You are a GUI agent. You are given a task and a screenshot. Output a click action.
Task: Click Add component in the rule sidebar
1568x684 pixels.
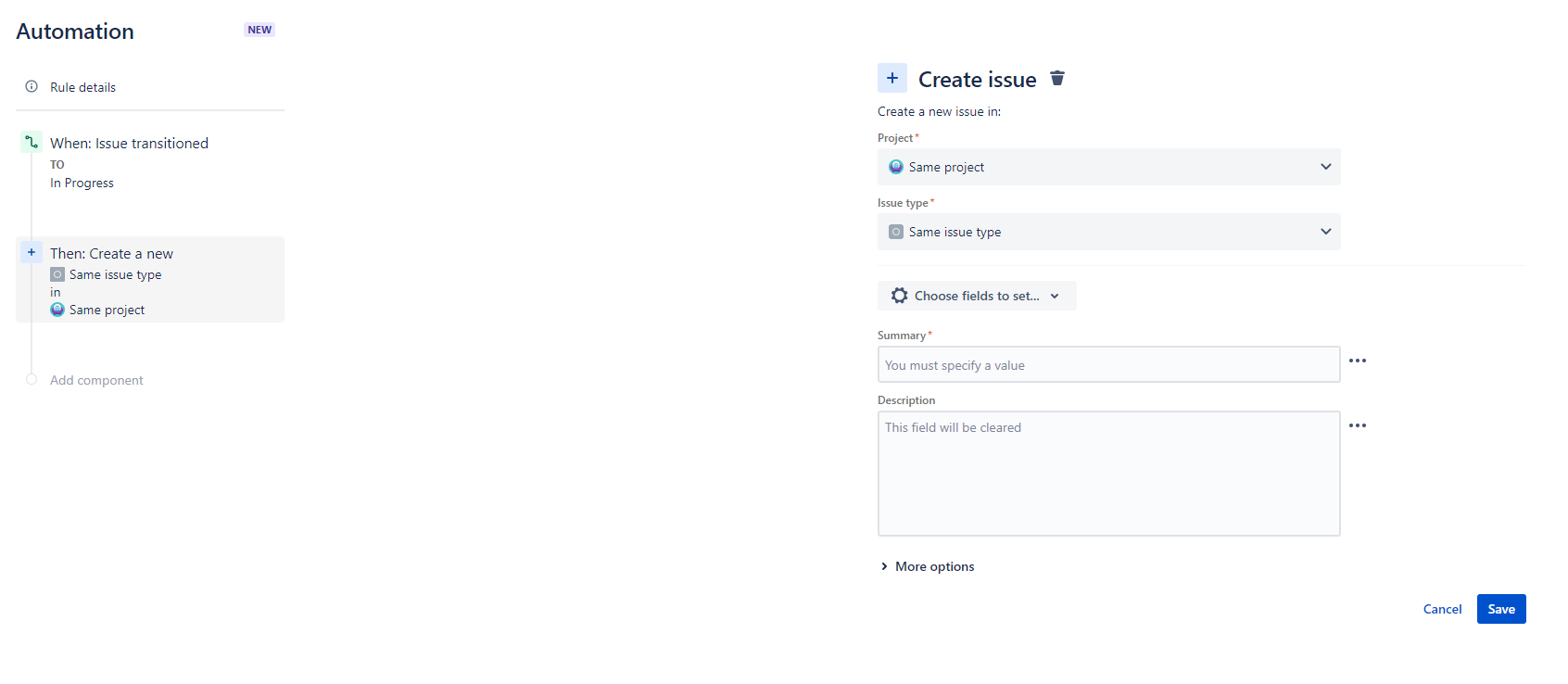pyautogui.click(x=95, y=380)
